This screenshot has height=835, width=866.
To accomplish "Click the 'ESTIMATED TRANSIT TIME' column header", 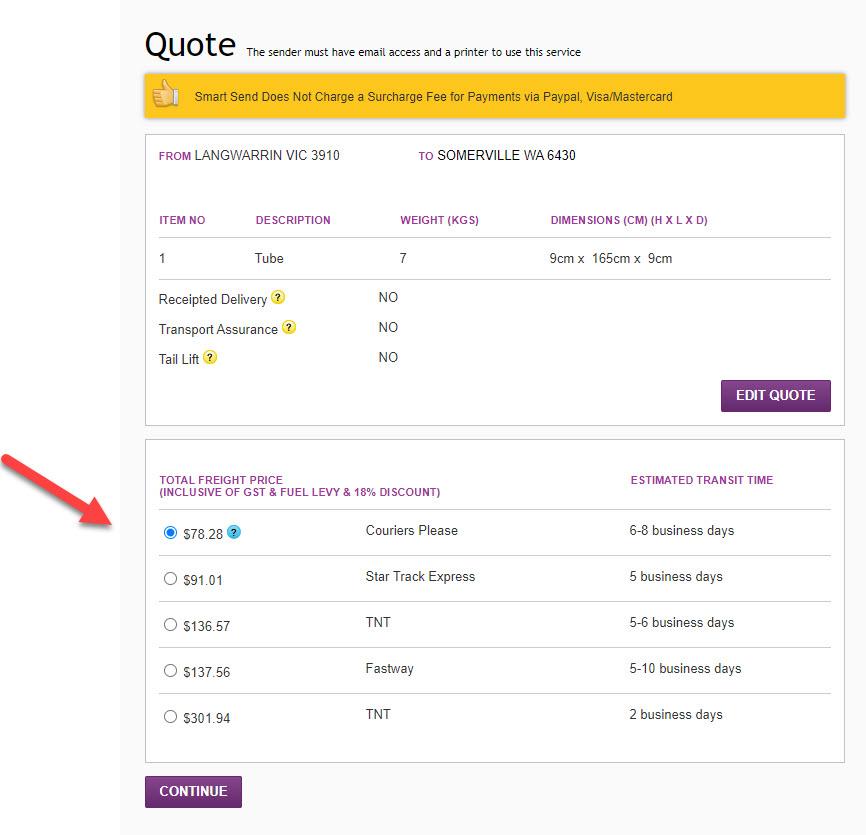I will [702, 480].
